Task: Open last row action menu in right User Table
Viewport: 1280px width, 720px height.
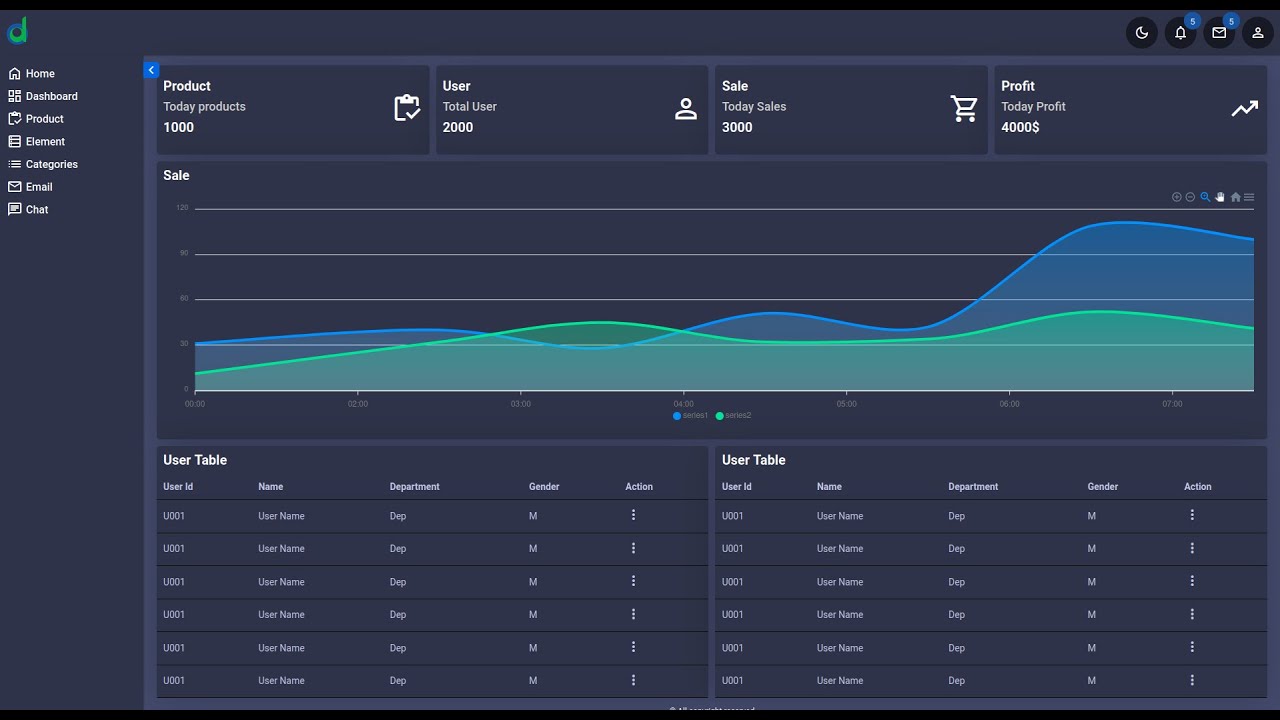Action: (1192, 680)
